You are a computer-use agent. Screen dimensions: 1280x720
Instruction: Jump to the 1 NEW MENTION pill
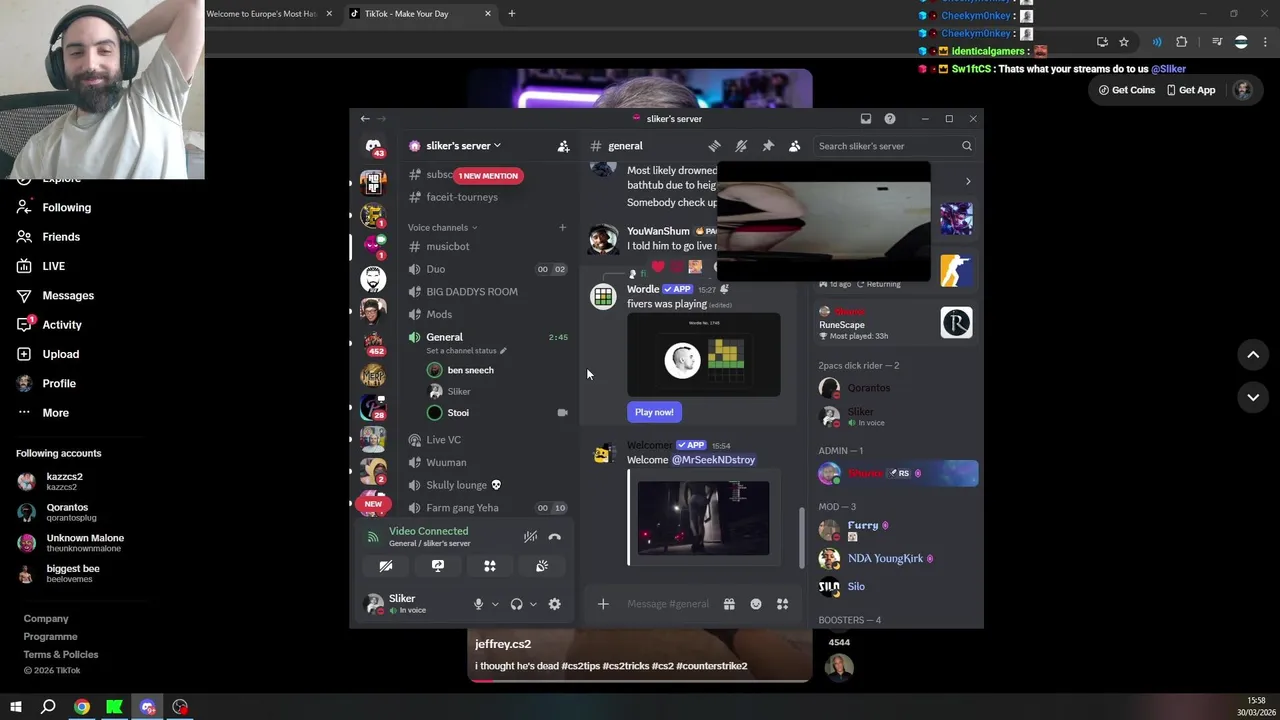pyautogui.click(x=488, y=176)
